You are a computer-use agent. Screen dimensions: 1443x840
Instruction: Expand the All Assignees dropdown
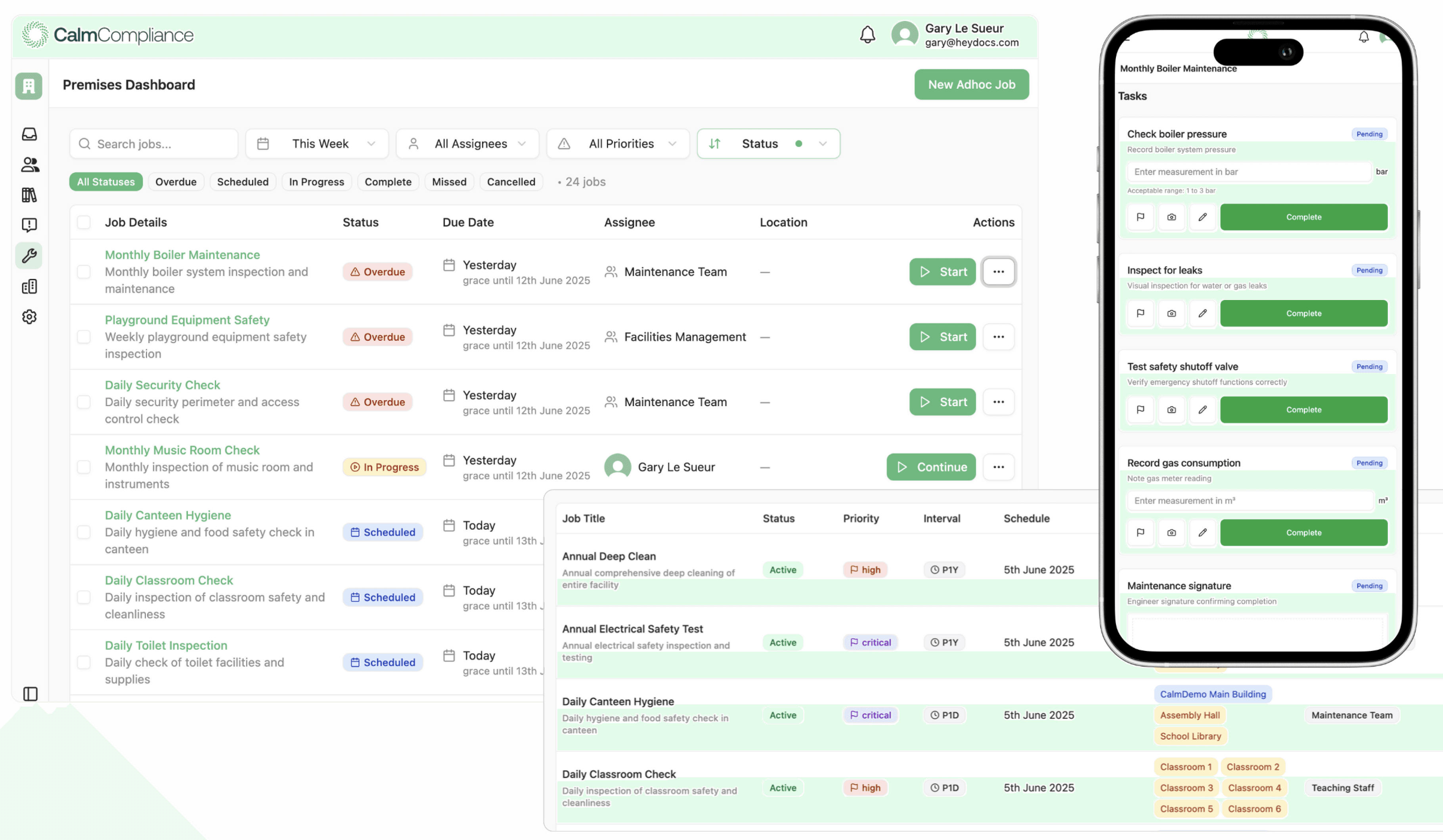pyautogui.click(x=468, y=143)
